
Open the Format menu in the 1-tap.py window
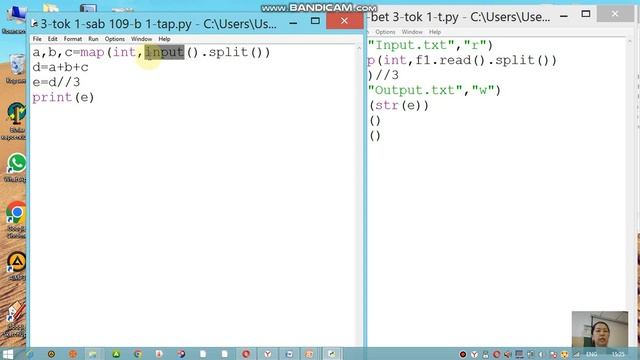click(x=73, y=39)
